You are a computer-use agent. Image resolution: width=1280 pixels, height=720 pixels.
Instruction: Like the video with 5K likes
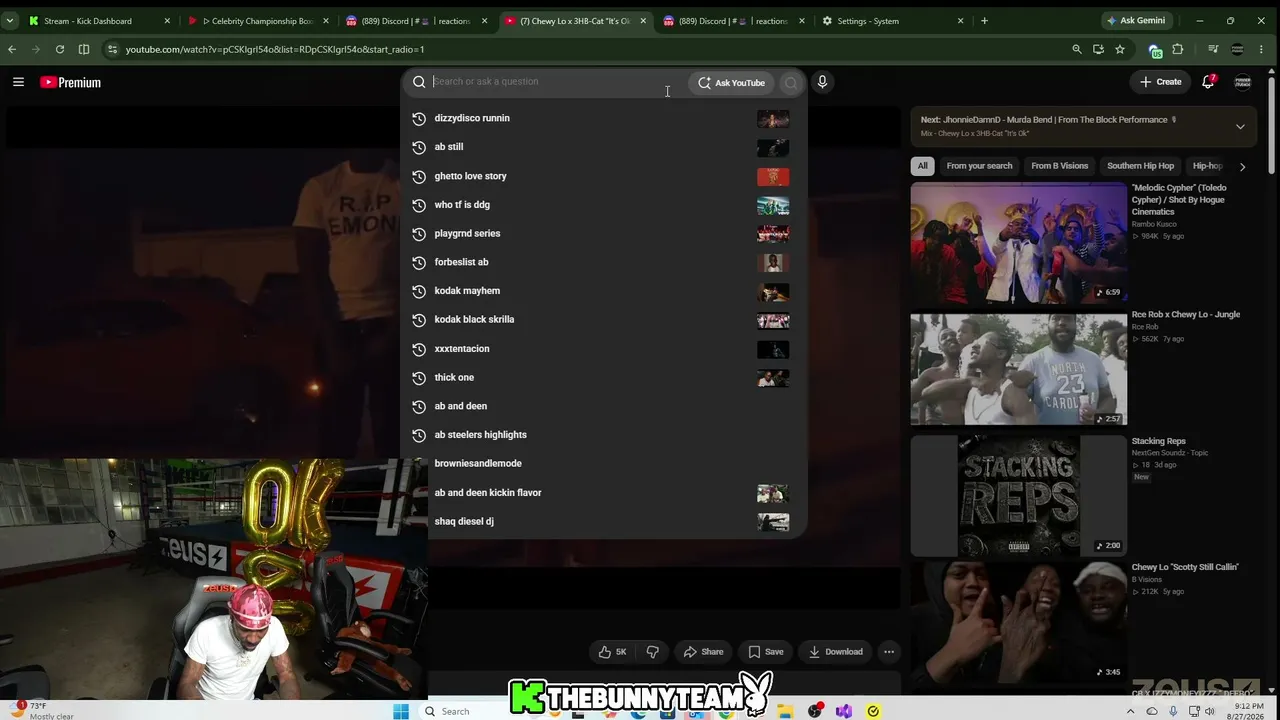pyautogui.click(x=612, y=652)
